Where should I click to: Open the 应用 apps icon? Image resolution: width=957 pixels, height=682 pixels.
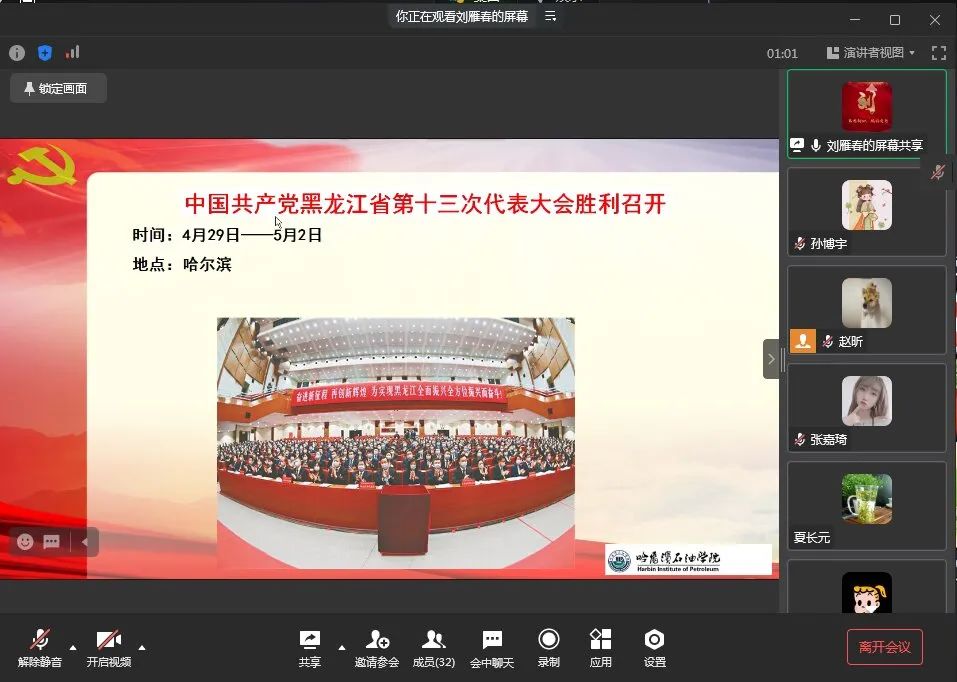601,647
